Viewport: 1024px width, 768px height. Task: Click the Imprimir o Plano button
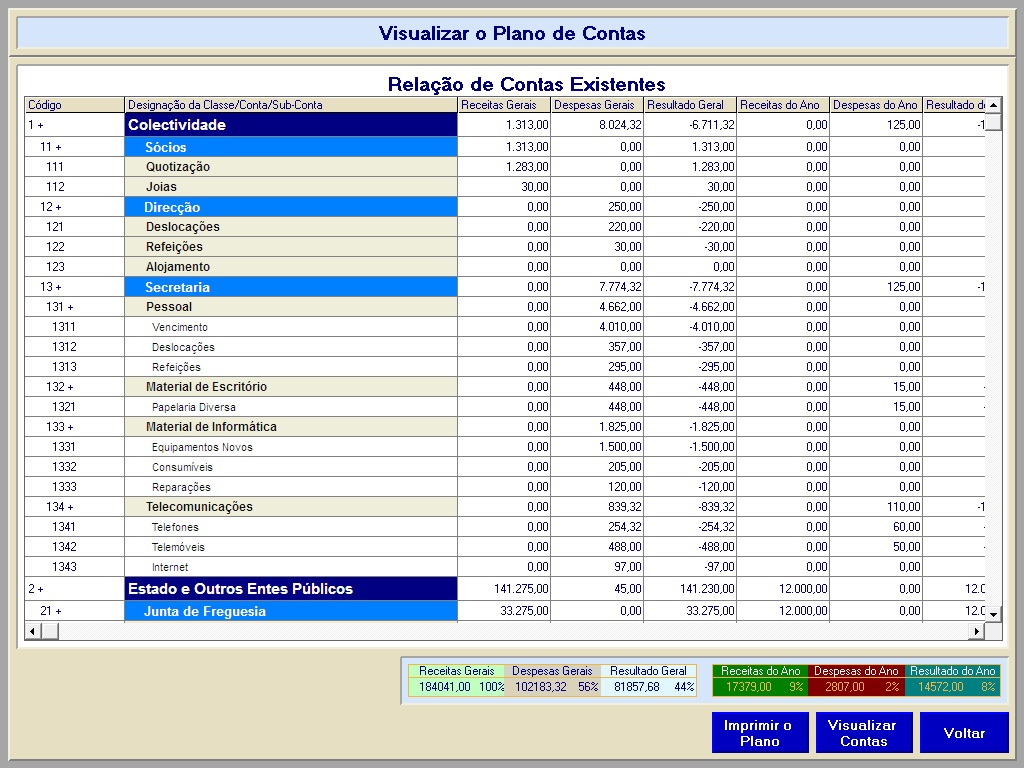click(758, 733)
